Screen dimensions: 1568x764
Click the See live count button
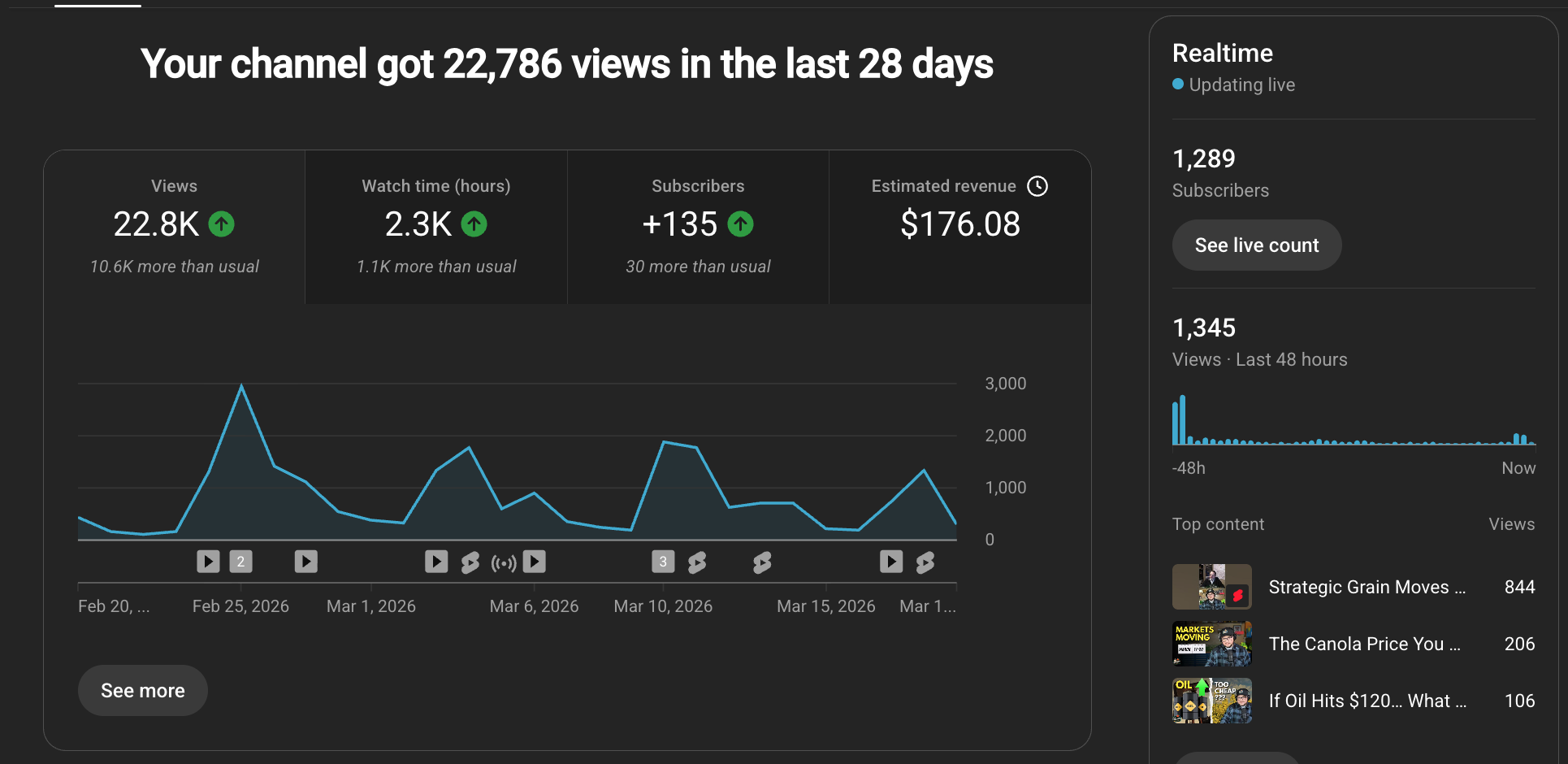[x=1256, y=245]
